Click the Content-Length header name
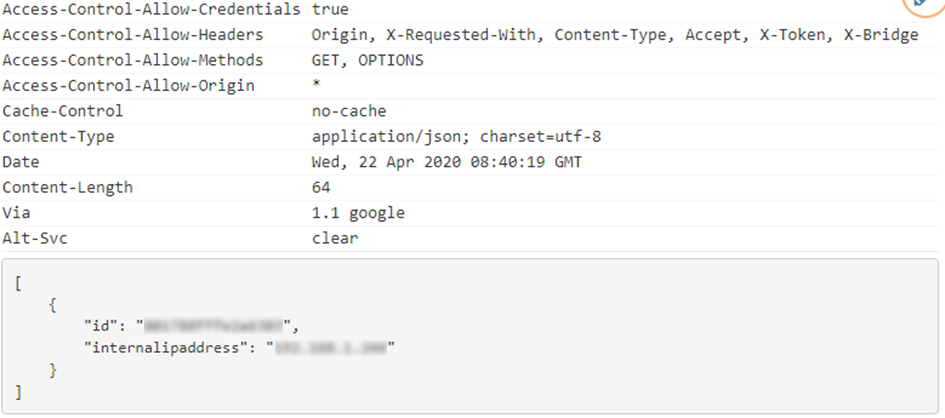The width and height of the screenshot is (945, 418). click(x=68, y=187)
